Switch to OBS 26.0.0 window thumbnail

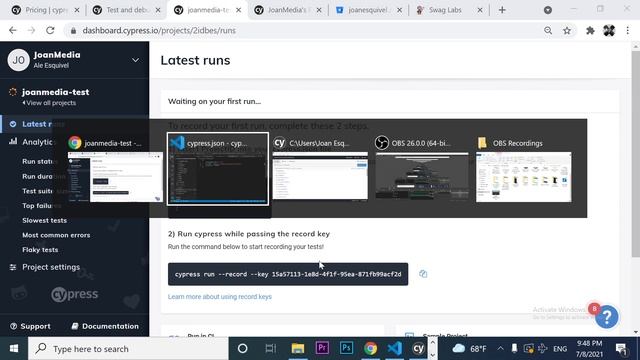(422, 169)
